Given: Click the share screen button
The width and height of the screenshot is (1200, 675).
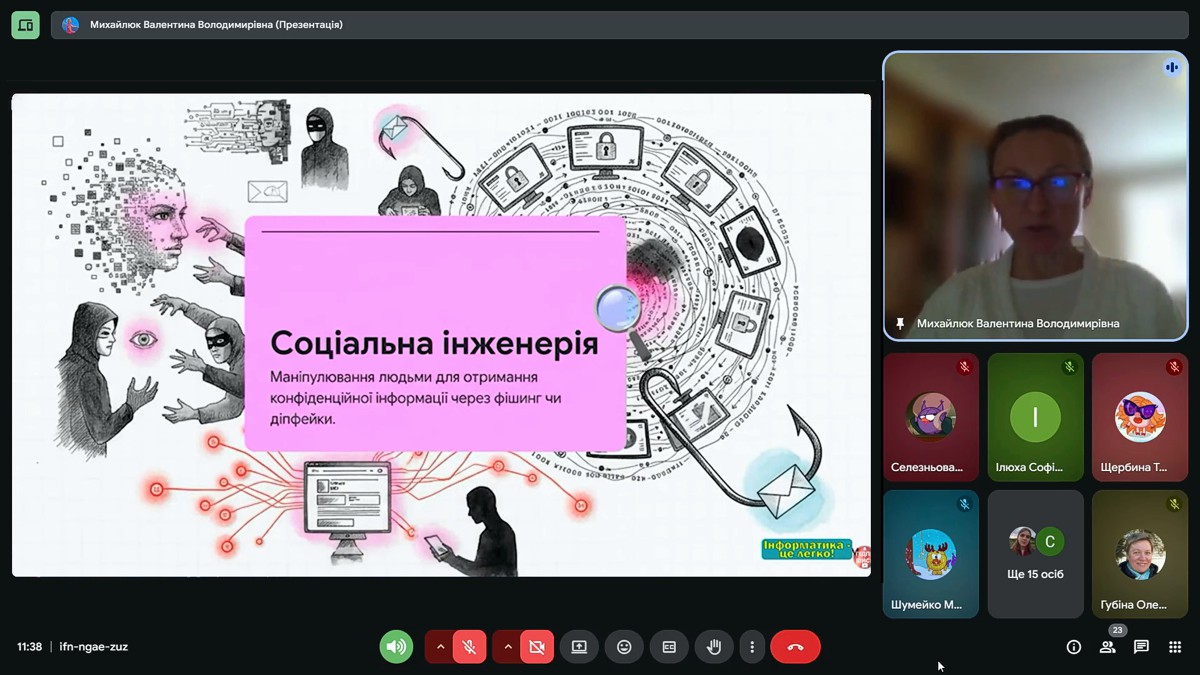Looking at the screenshot, I should point(579,647).
